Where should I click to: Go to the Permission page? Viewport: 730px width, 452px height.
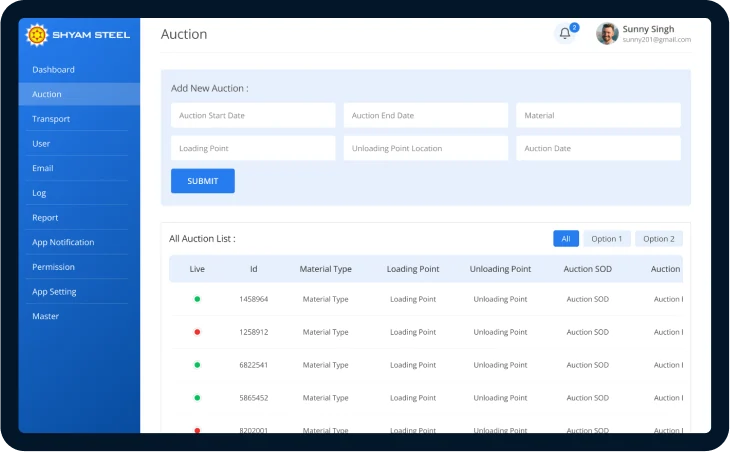tap(79, 267)
